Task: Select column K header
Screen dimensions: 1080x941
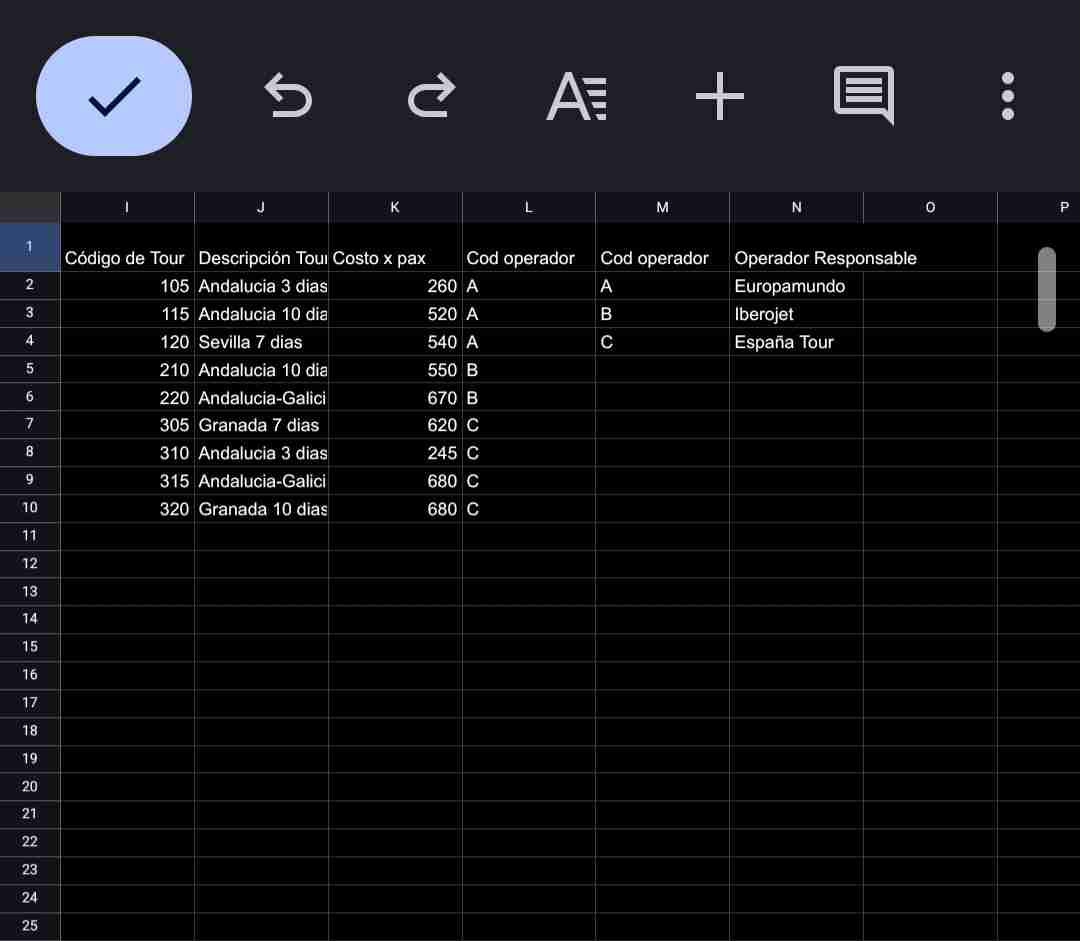Action: click(x=395, y=207)
